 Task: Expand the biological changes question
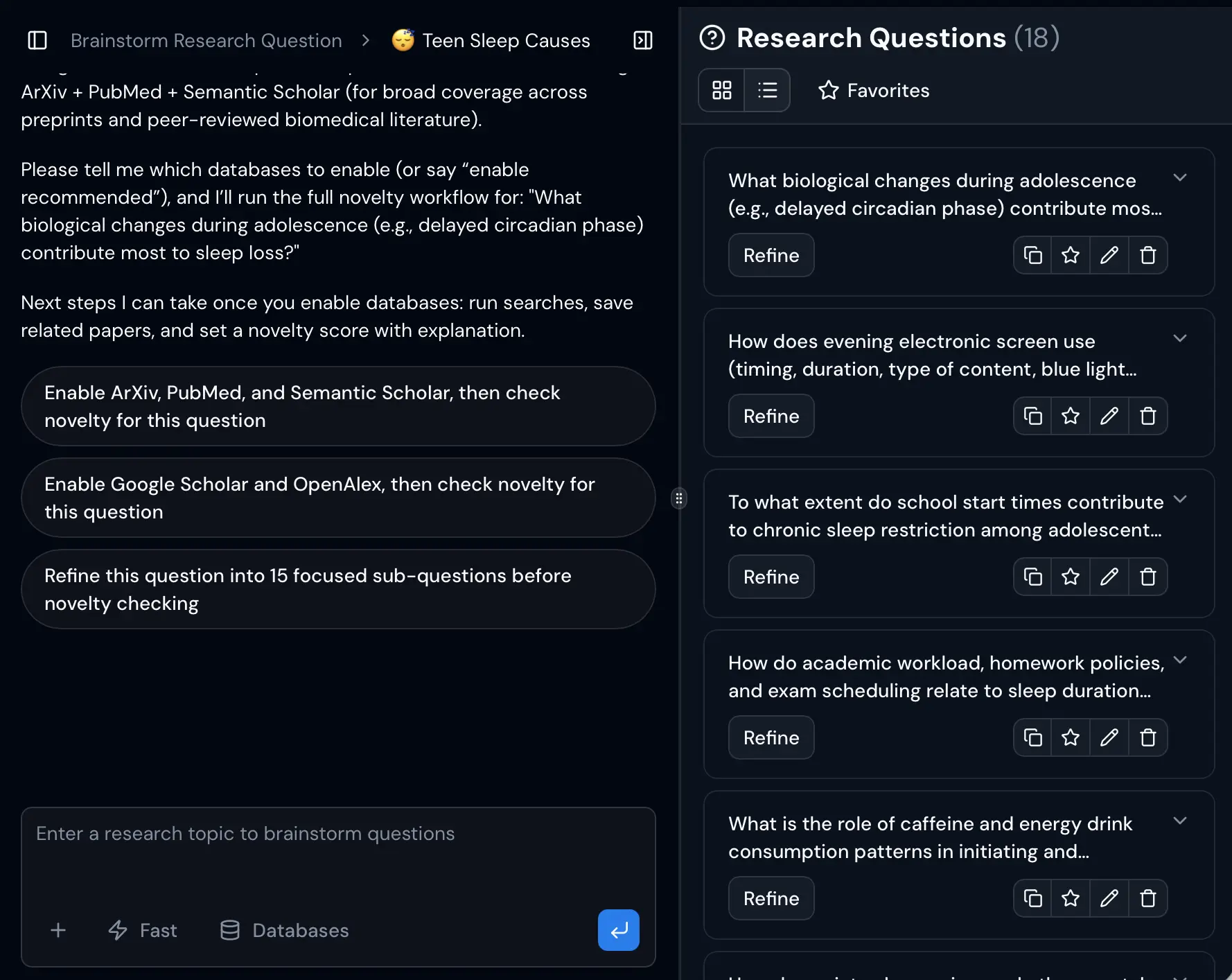pos(1181,177)
